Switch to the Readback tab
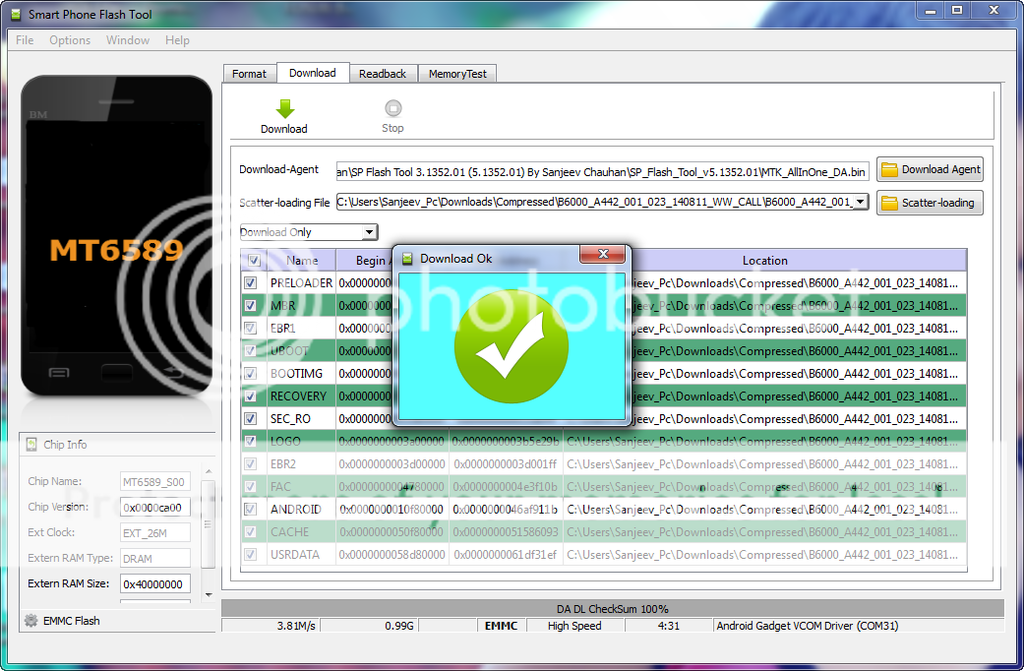Screen dimensions: 1024x671 coord(383,74)
